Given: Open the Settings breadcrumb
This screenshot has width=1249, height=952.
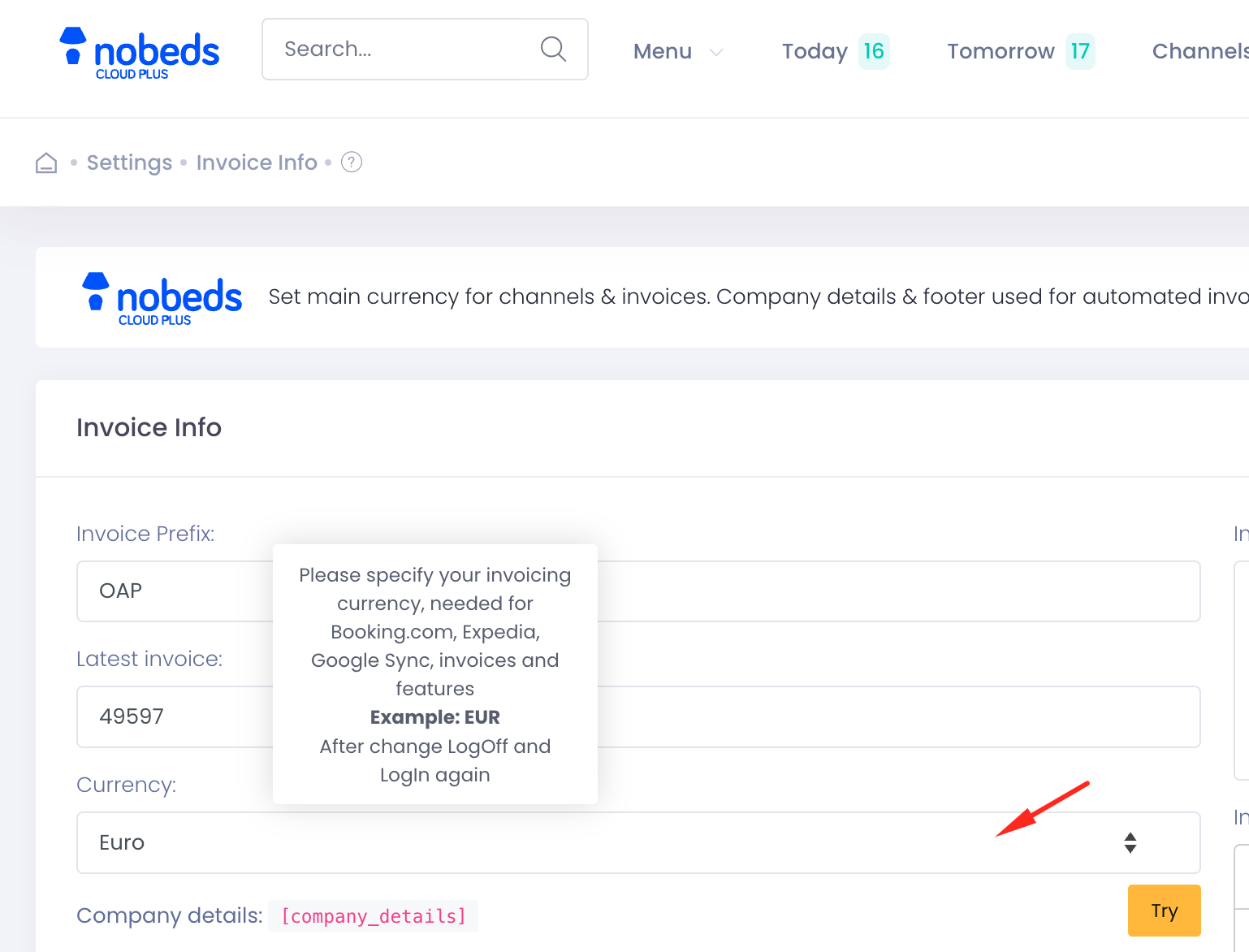Looking at the screenshot, I should (x=129, y=162).
